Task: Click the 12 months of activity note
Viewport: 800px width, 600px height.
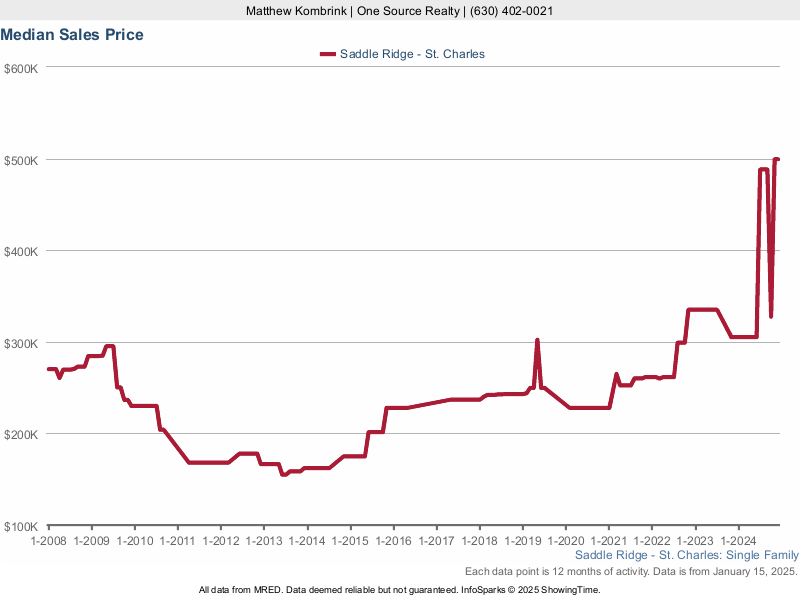Action: 630,571
